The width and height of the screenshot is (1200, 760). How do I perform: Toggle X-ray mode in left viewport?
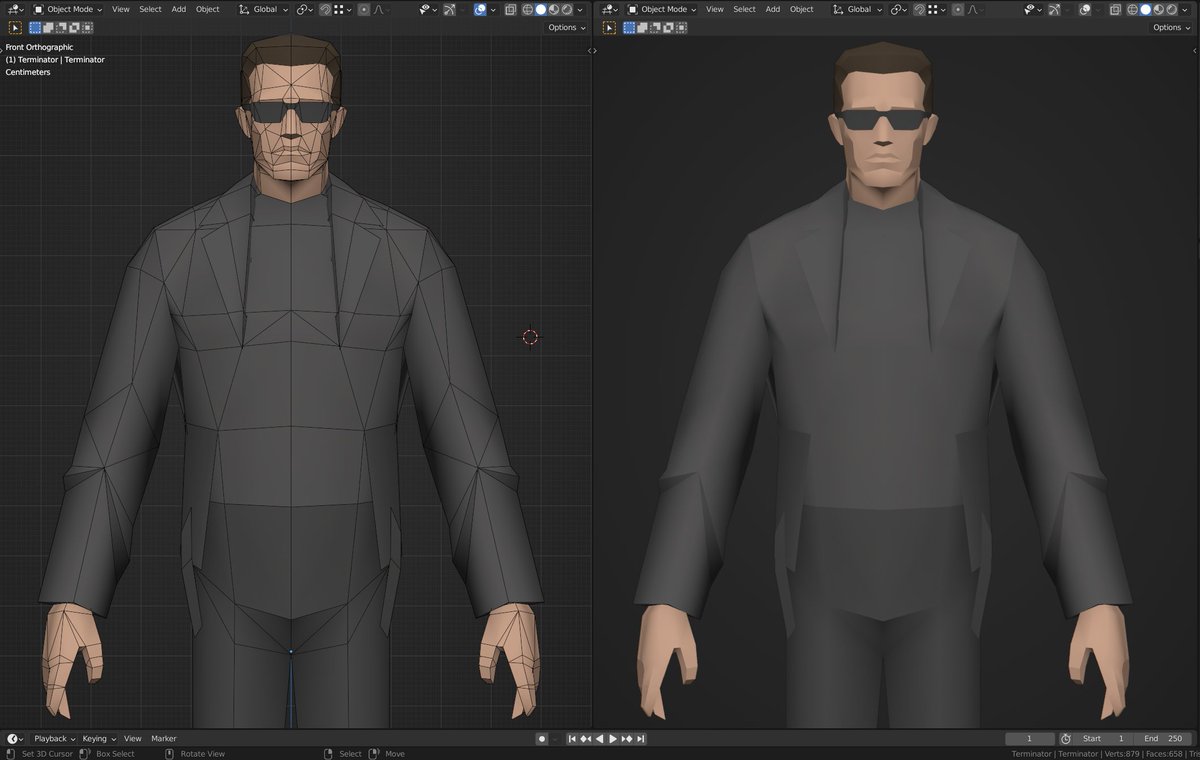coord(510,9)
